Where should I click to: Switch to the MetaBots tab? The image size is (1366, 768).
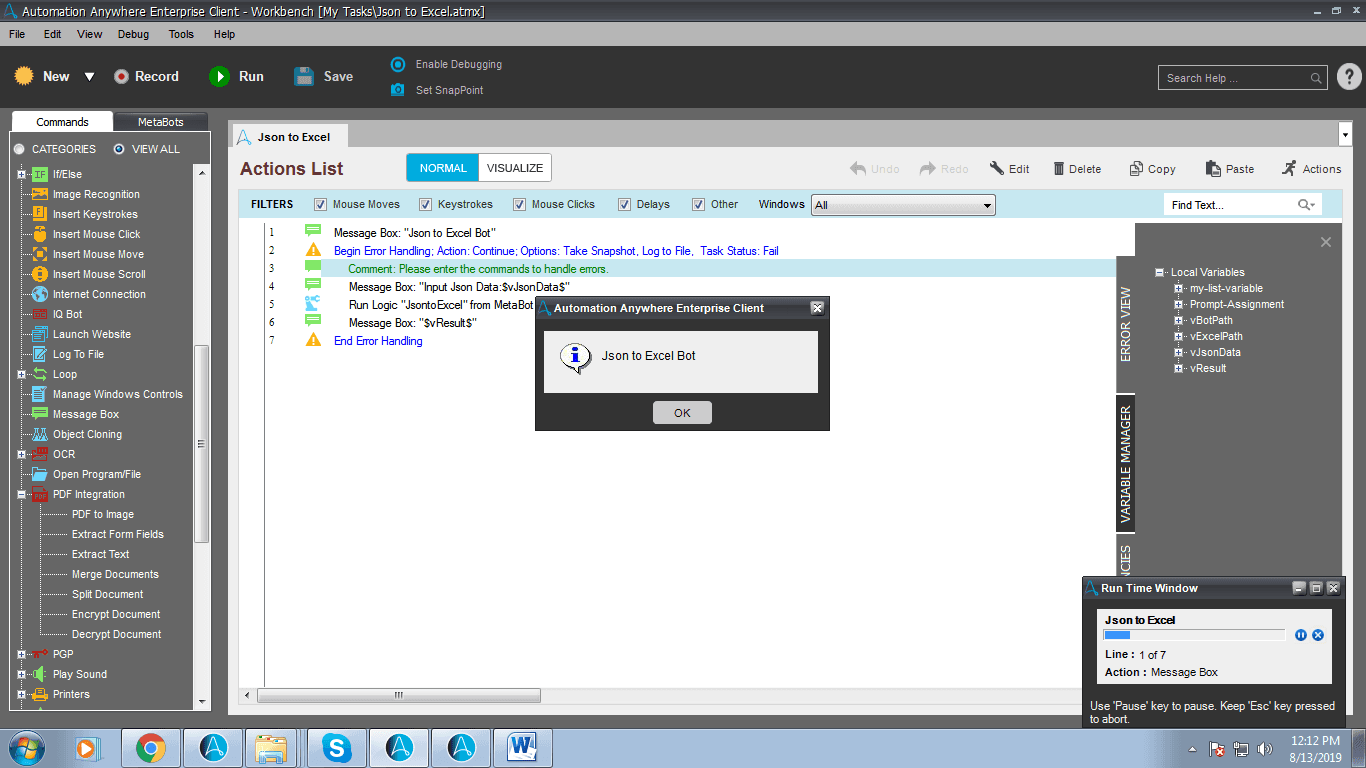coord(161,122)
